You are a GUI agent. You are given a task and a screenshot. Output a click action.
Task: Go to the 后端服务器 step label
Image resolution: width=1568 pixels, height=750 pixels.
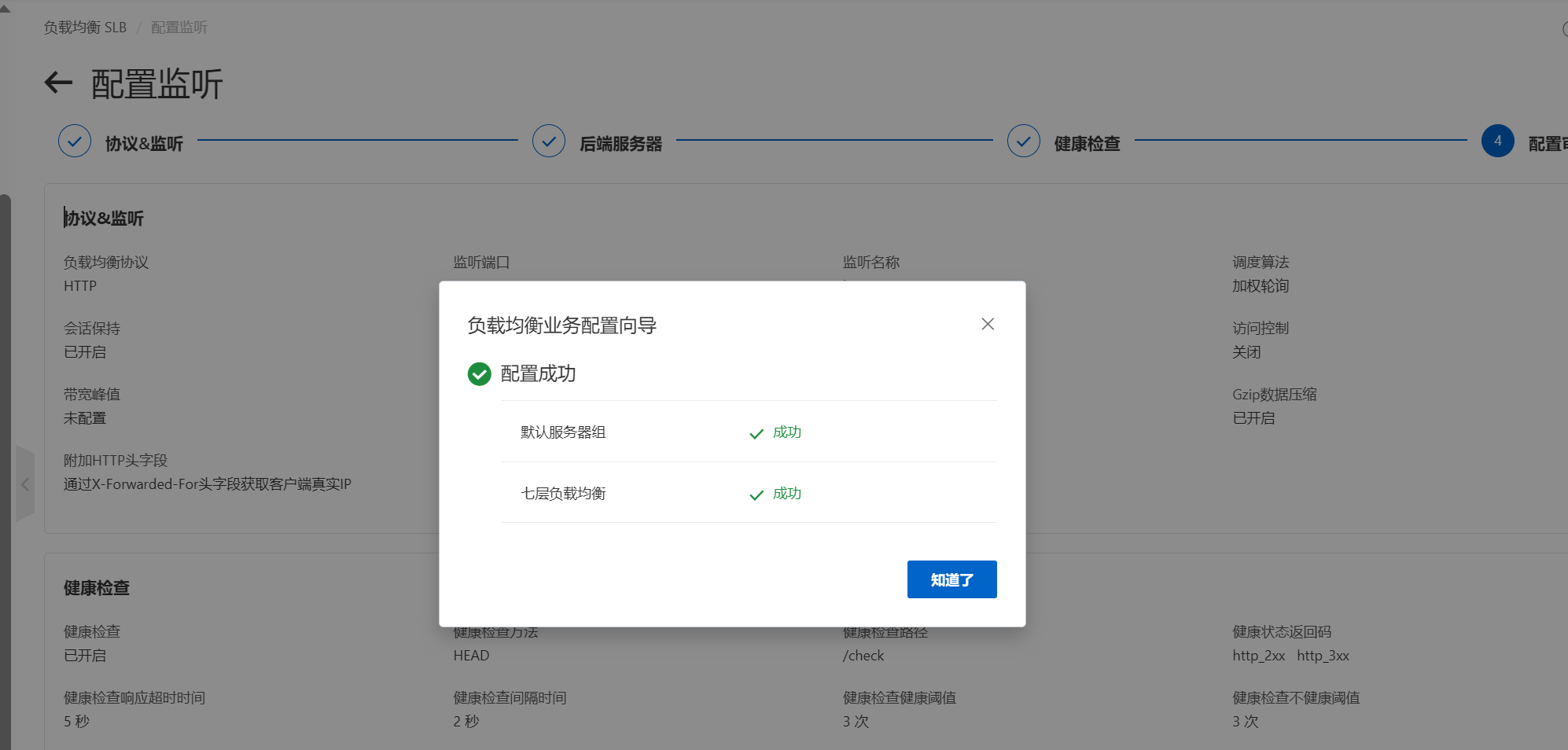[x=620, y=143]
